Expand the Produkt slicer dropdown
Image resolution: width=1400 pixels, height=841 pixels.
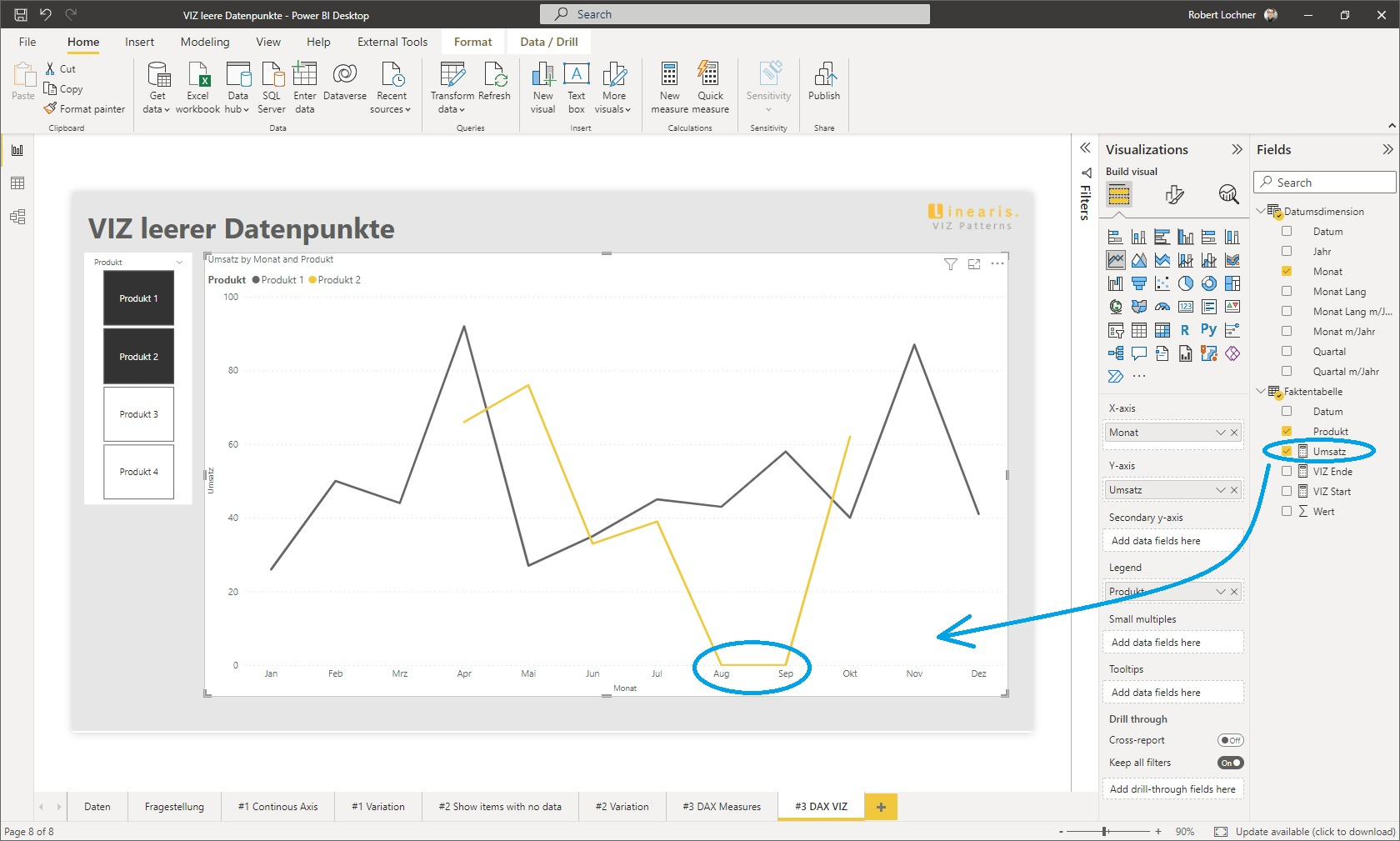coord(178,262)
